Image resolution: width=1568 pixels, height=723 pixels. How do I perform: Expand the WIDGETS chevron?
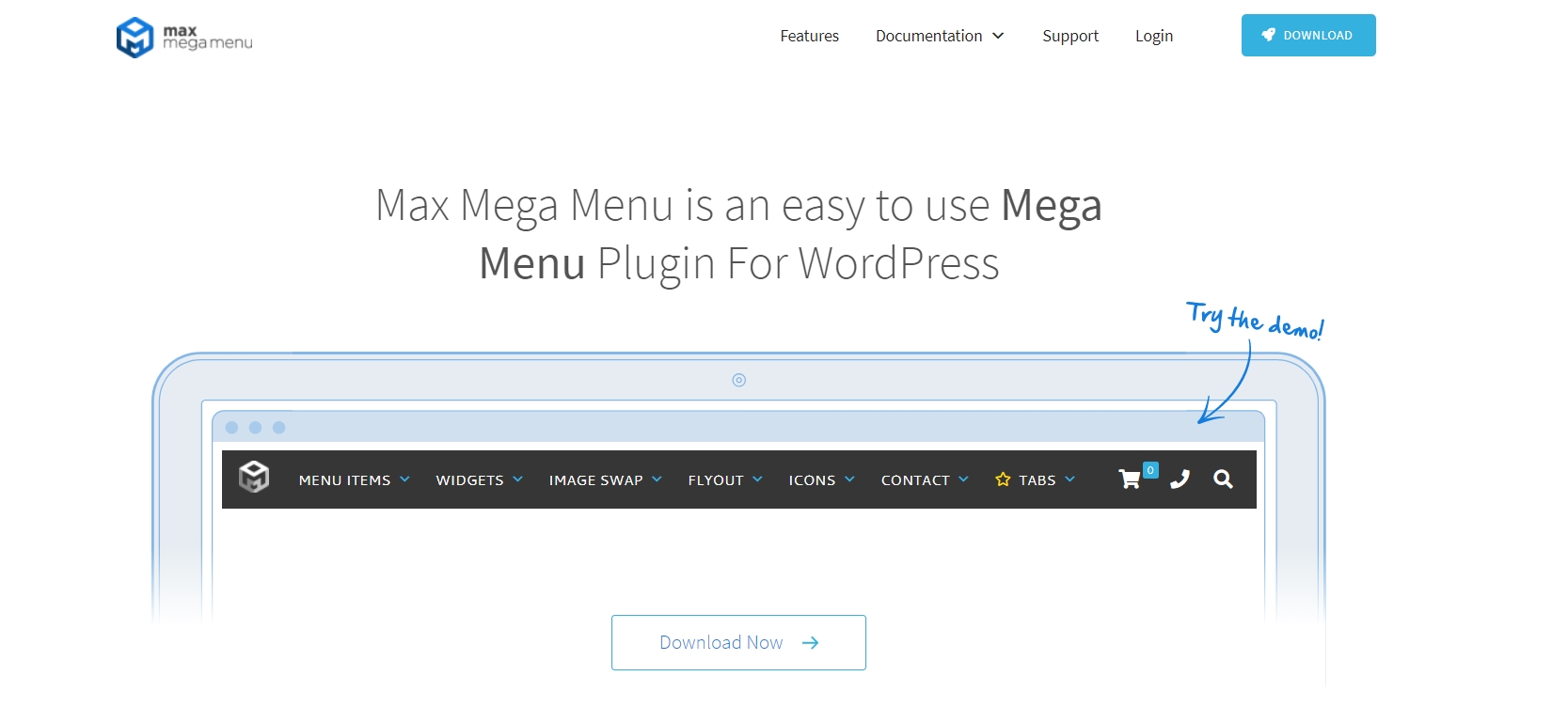coord(517,479)
